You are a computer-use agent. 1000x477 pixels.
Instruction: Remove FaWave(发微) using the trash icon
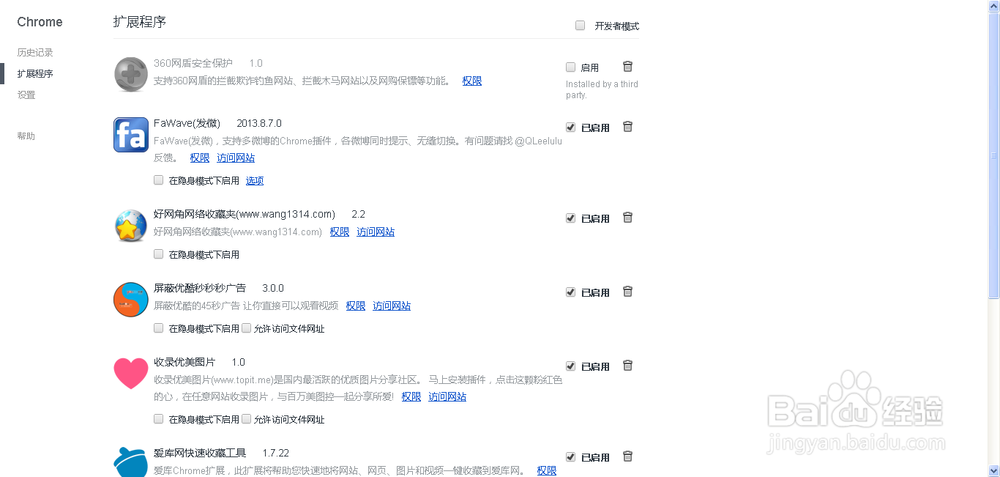(628, 126)
